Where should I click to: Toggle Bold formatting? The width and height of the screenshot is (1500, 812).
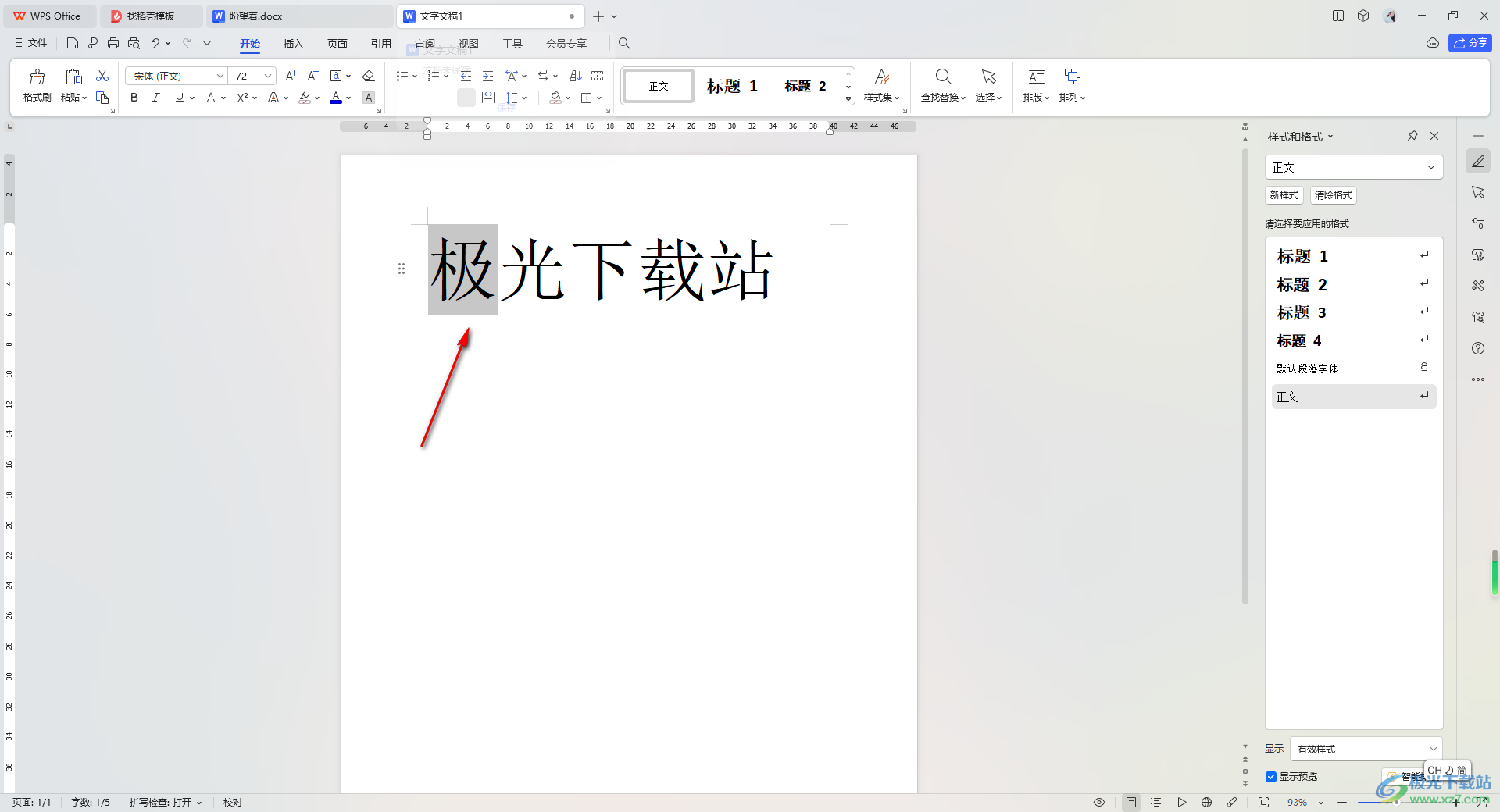[x=134, y=98]
